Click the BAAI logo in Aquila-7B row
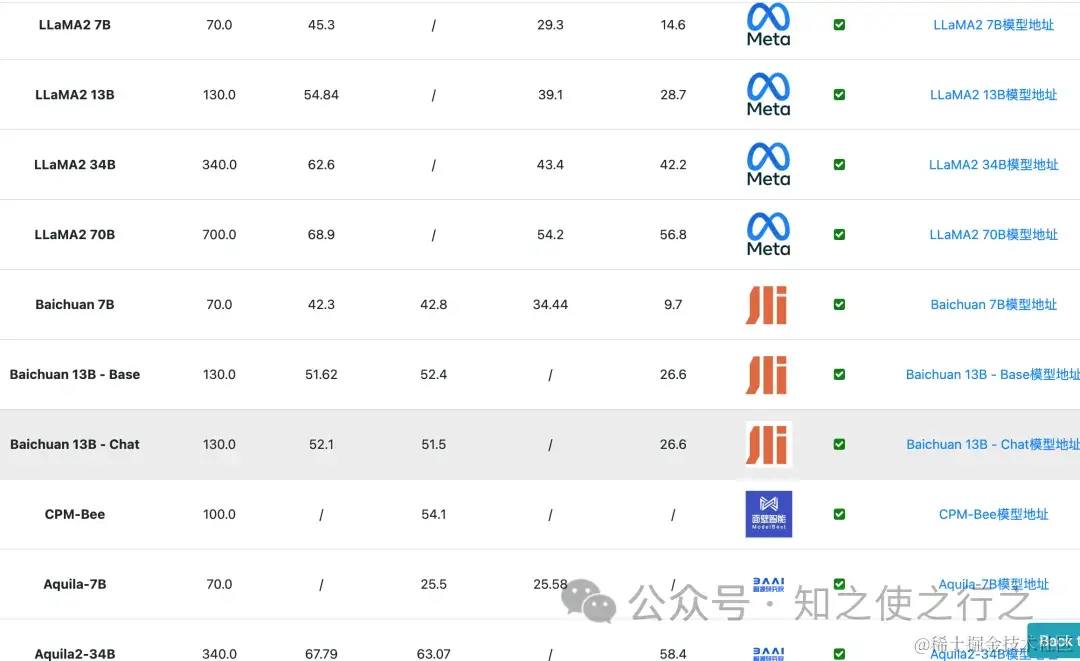This screenshot has width=1080, height=661. (769, 585)
